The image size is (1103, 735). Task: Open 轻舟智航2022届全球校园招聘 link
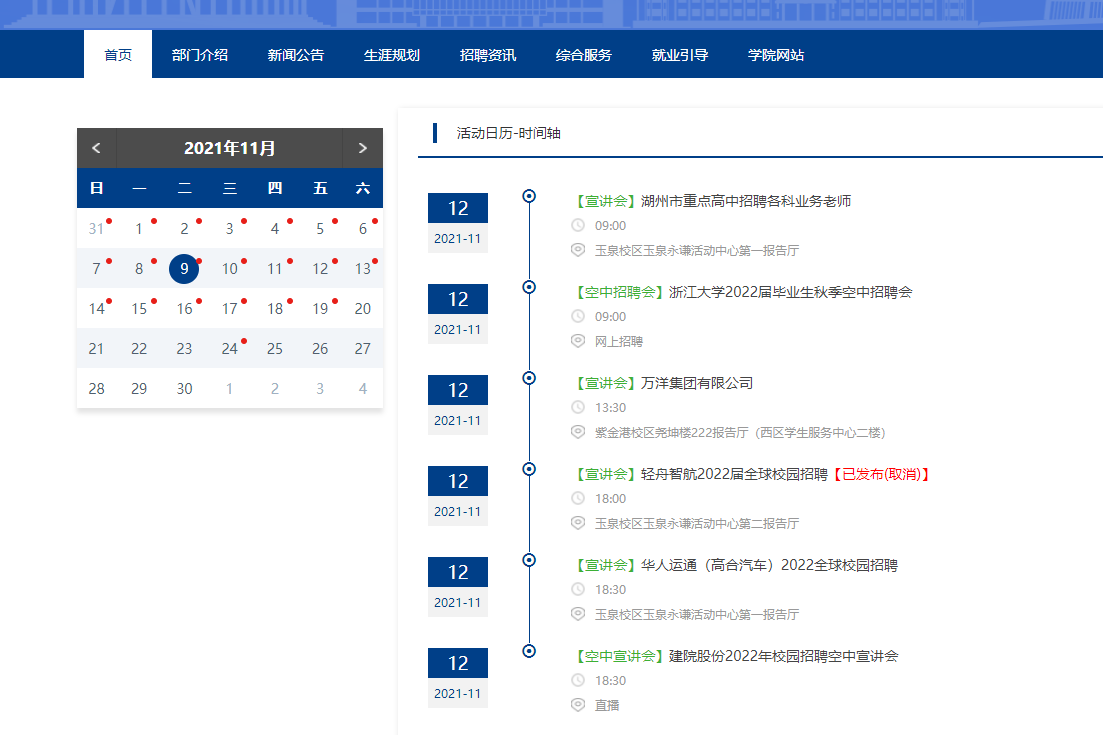pos(734,474)
